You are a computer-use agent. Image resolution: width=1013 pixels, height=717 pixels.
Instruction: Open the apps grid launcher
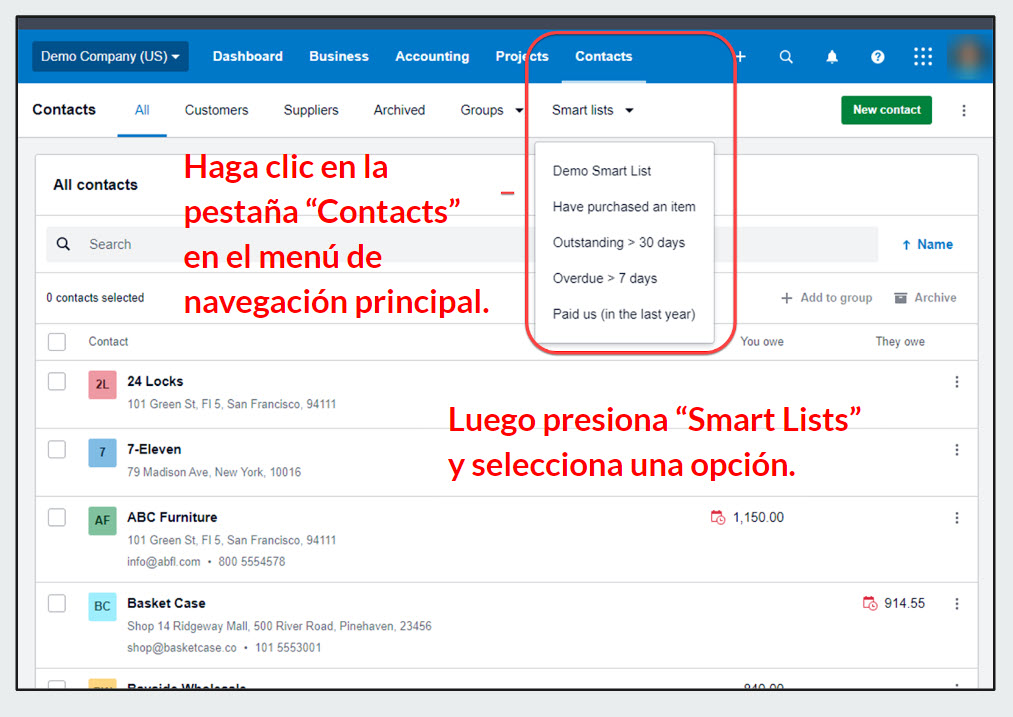(923, 57)
